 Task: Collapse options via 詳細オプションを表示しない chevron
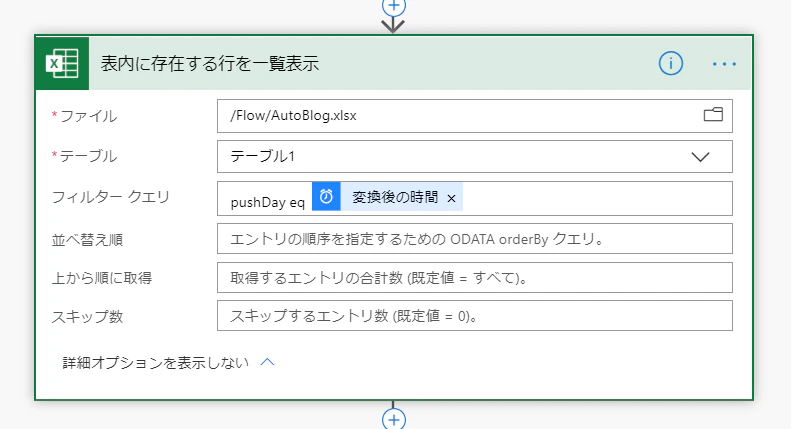pos(267,362)
